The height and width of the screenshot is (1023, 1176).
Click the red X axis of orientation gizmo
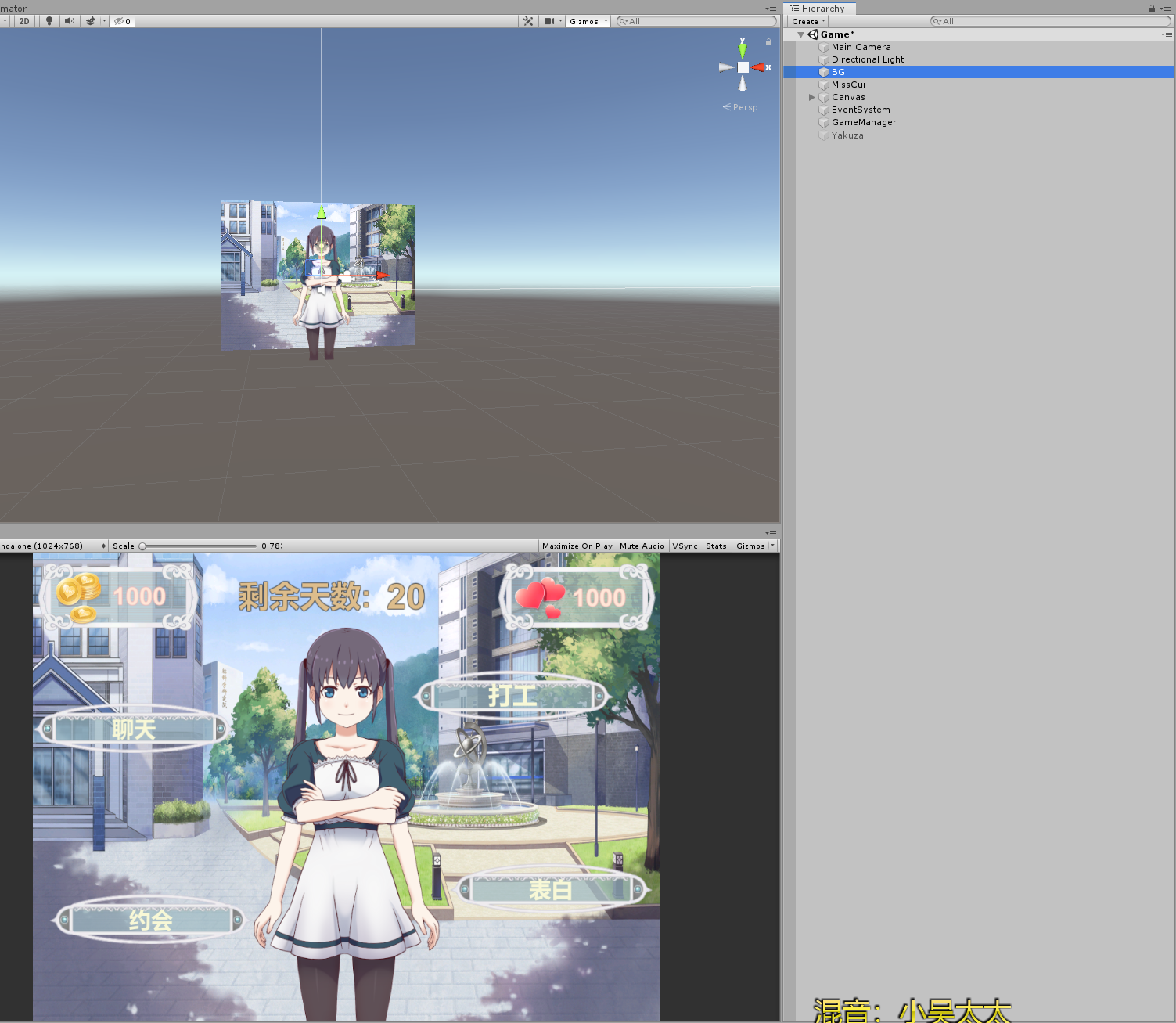[760, 67]
